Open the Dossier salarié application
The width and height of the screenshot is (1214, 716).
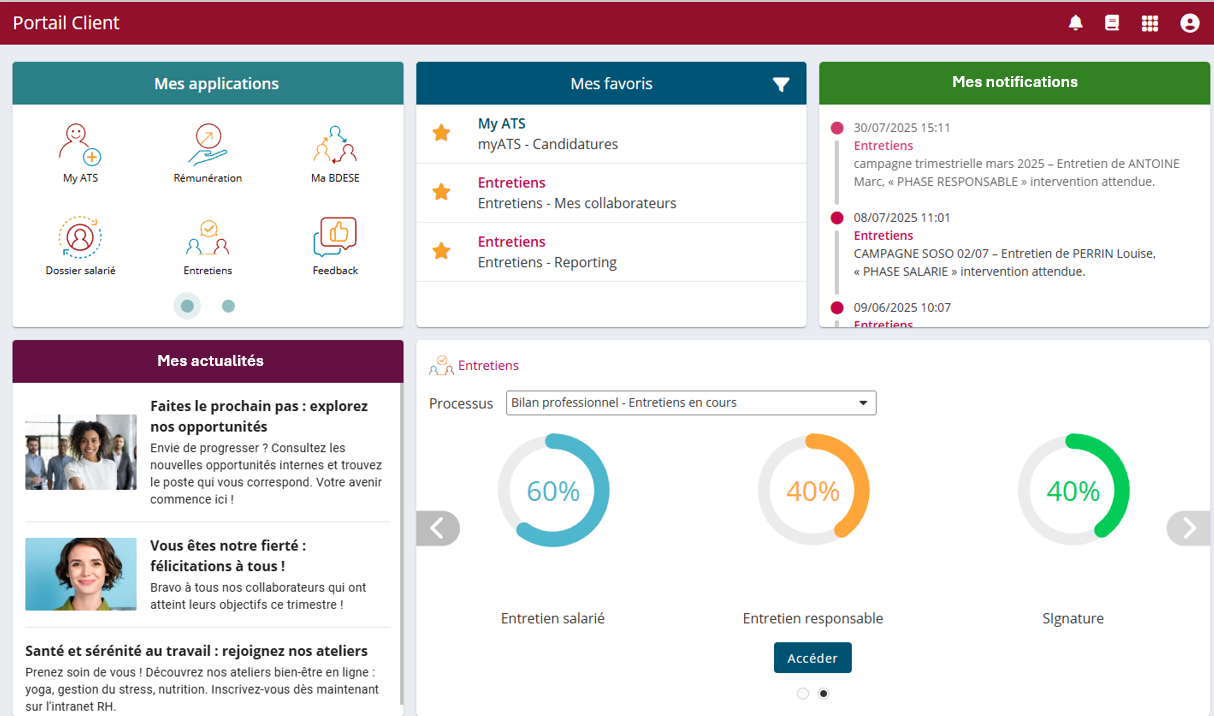[80, 238]
